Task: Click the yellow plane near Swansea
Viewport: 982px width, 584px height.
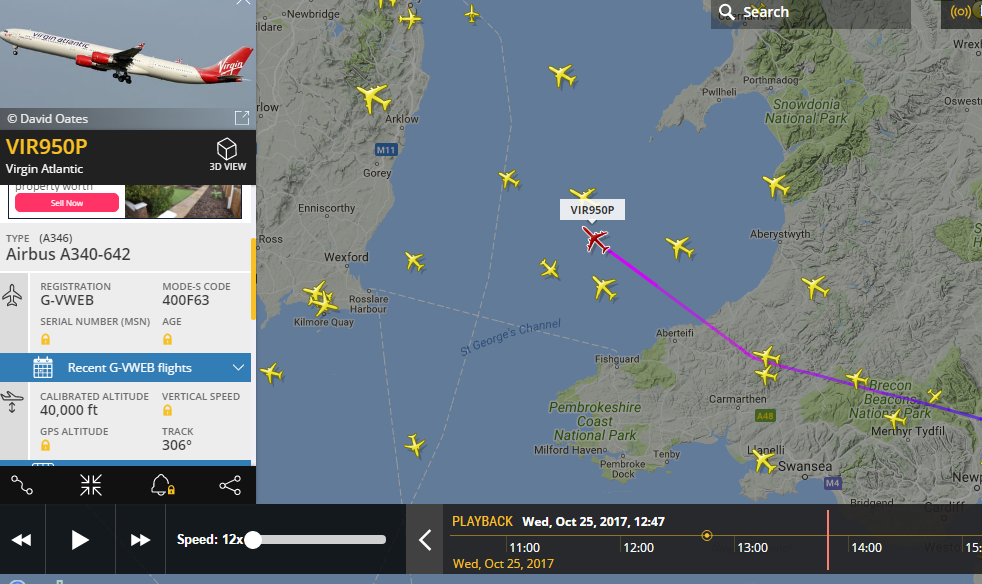Action: tap(763, 461)
